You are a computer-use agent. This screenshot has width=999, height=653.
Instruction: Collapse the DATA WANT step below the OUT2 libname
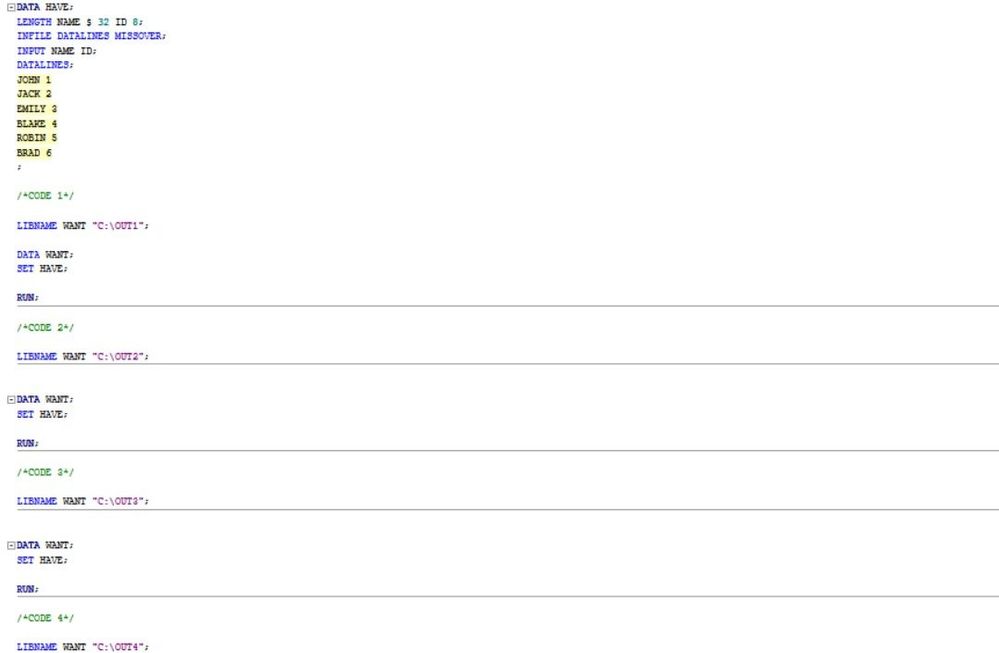point(10,399)
